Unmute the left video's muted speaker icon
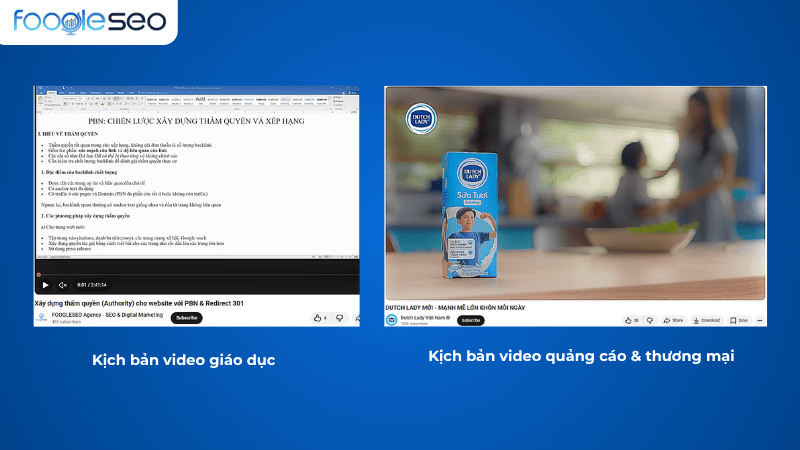Viewport: 800px width, 450px height. pyautogui.click(x=62, y=285)
